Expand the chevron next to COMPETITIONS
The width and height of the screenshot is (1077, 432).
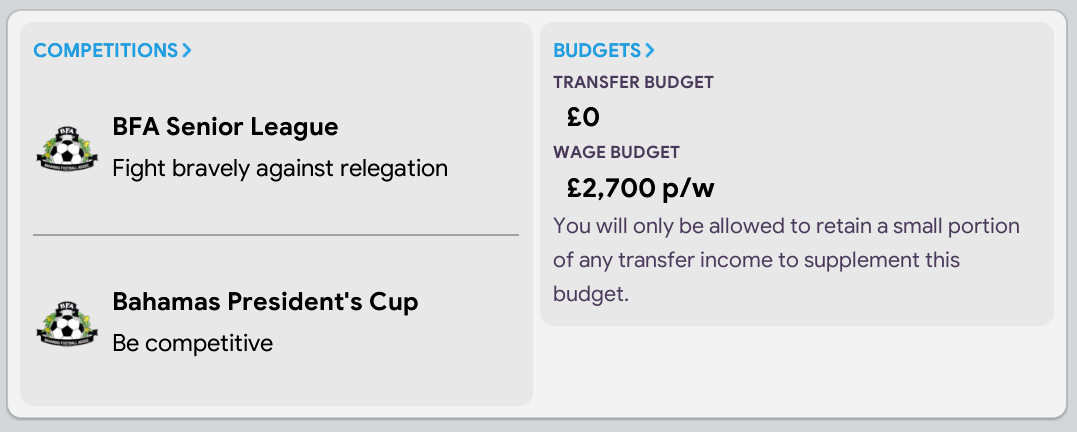point(186,50)
